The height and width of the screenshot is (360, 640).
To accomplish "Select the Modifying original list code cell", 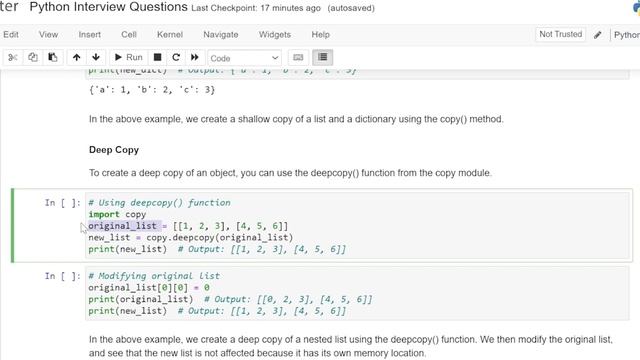I will [x=357, y=293].
